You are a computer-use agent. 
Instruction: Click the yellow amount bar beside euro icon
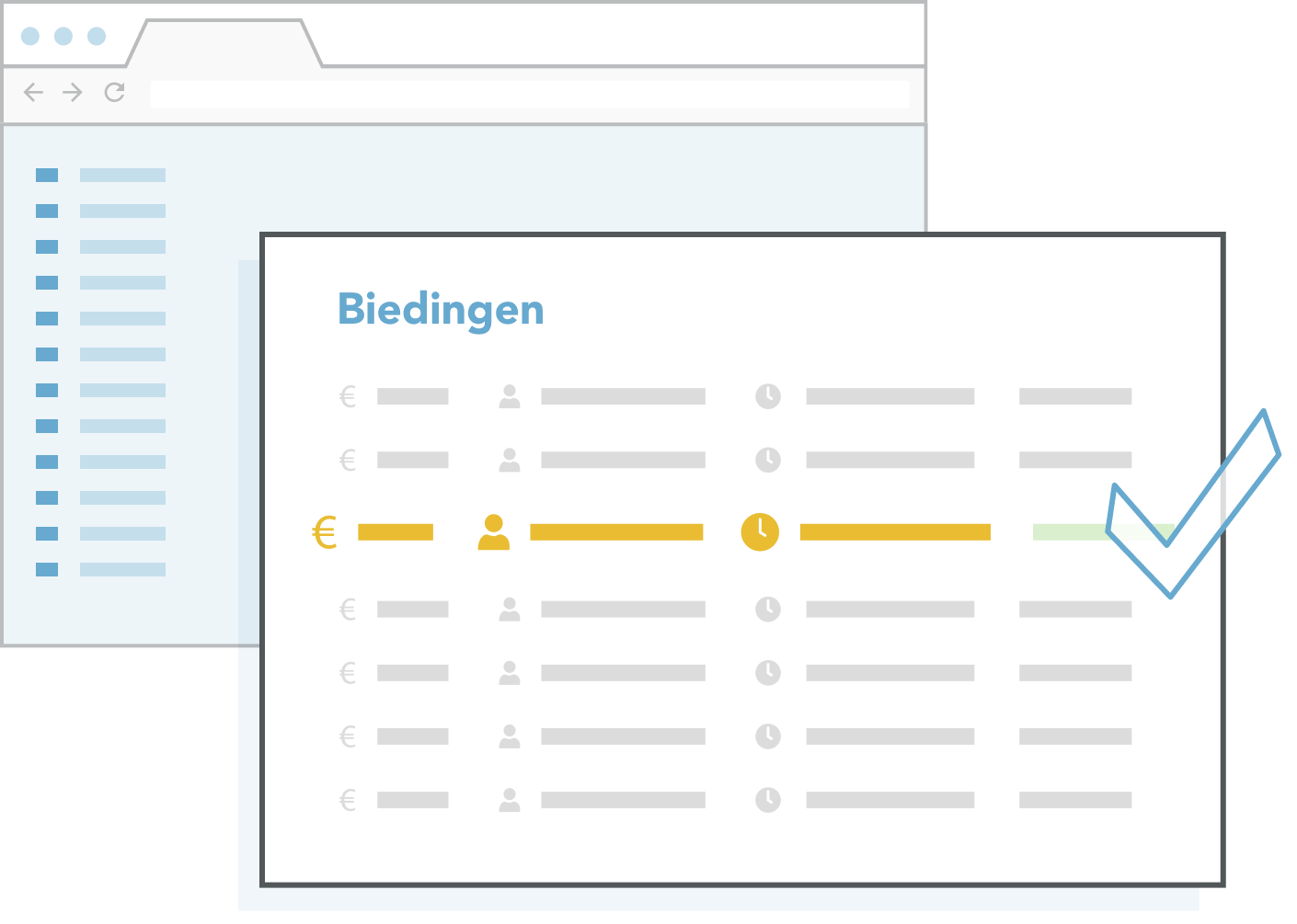(396, 532)
